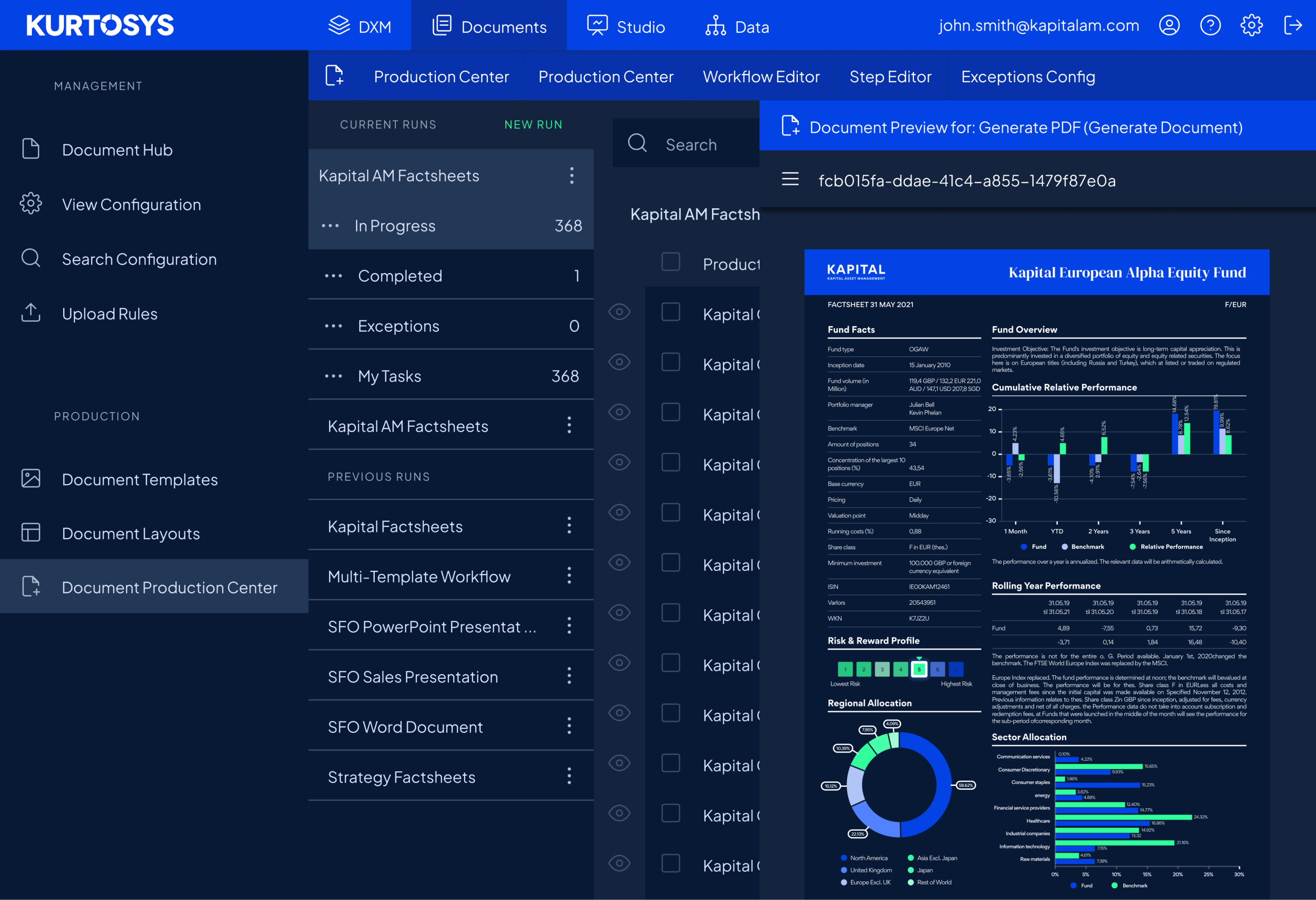Viewport: 1316px width, 900px height.
Task: Click the magnifier icon in the Search box
Action: click(637, 143)
